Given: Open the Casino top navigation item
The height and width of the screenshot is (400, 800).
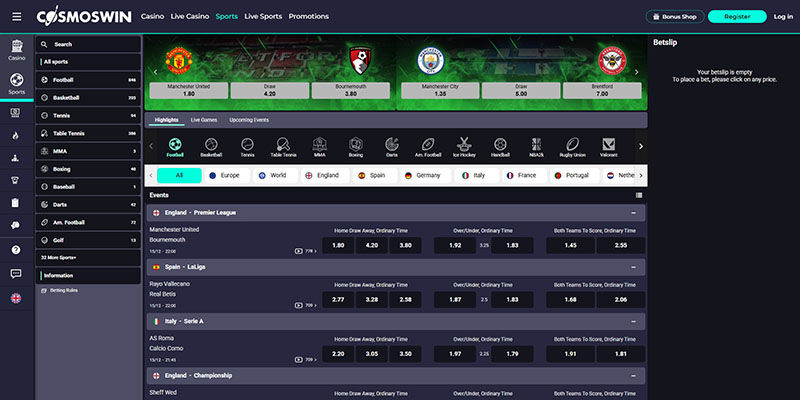Looking at the screenshot, I should [x=153, y=16].
